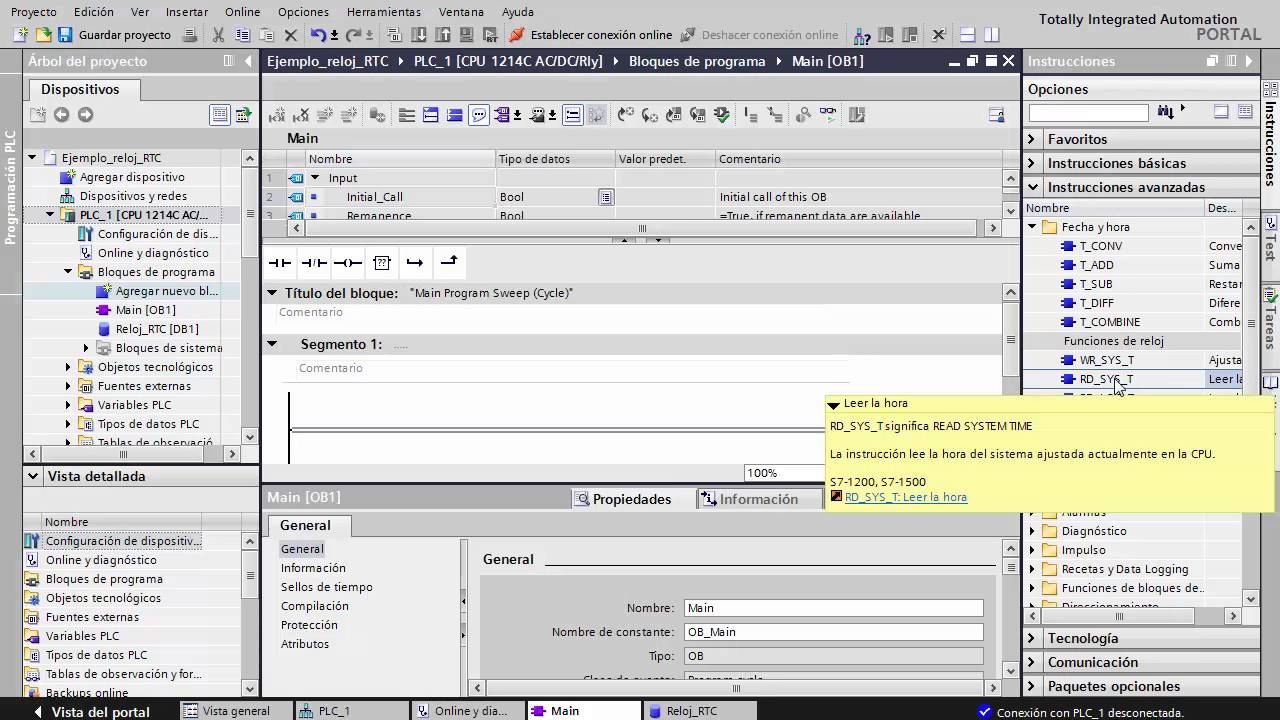Expand Instrucciones básicas section
This screenshot has height=720, width=1280.
click(1033, 163)
